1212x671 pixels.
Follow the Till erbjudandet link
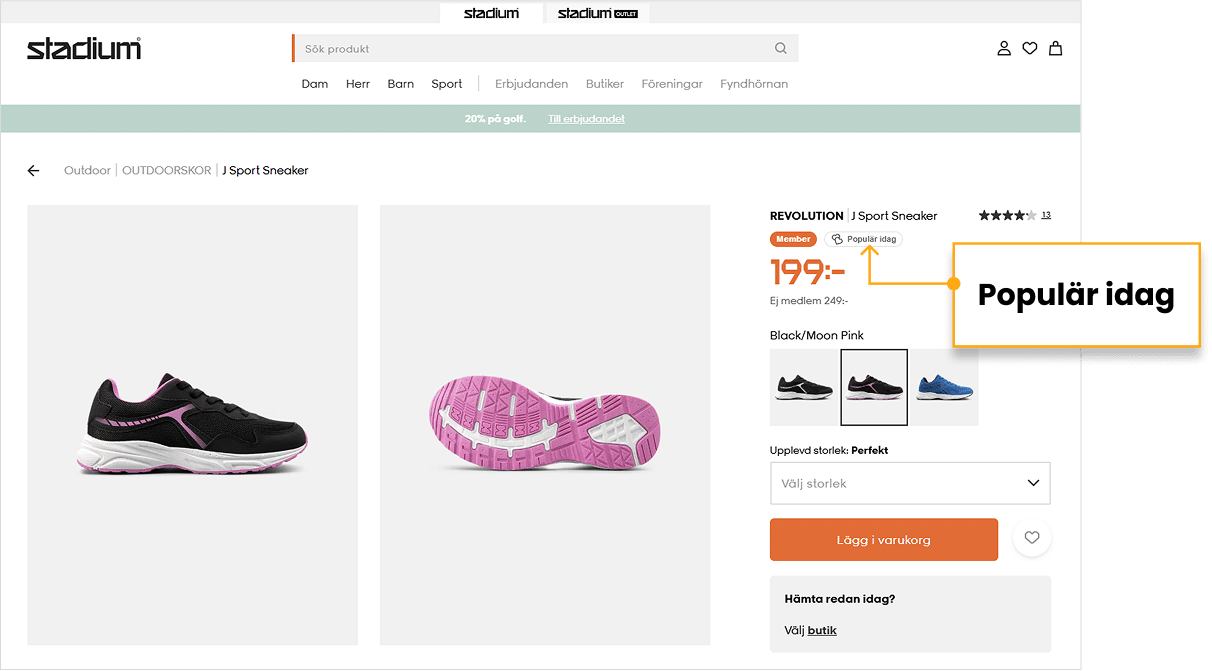(586, 119)
